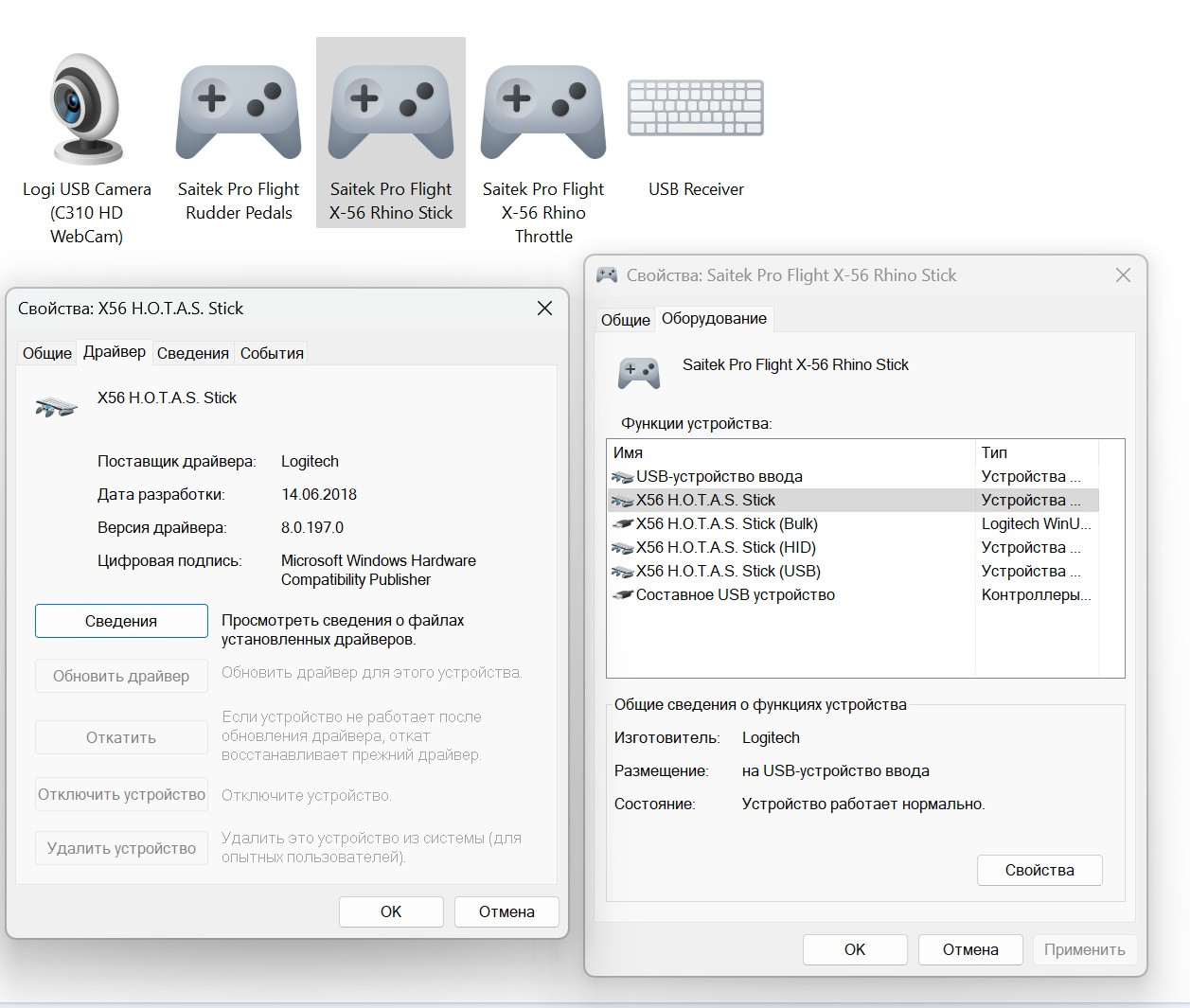Open the Общие tab in X56 properties
This screenshot has width=1190, height=1008.
pos(47,353)
